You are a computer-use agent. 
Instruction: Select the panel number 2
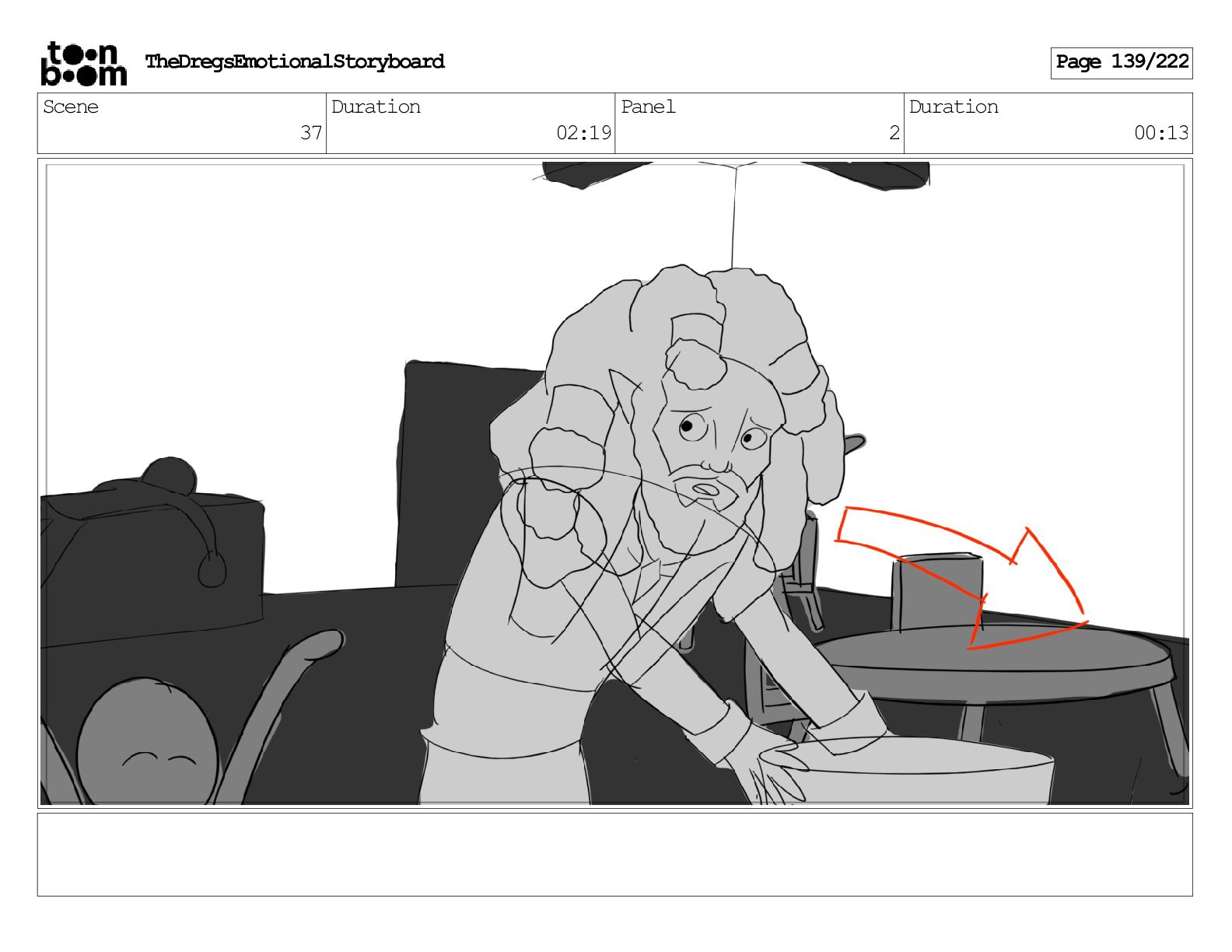[894, 133]
